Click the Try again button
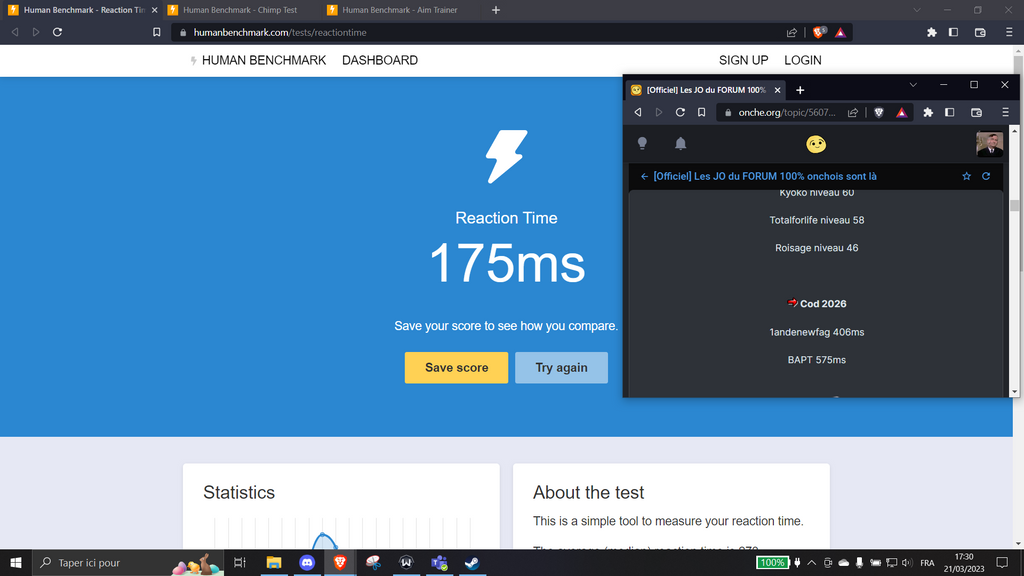Screen dimensions: 1024x576 pos(561,368)
